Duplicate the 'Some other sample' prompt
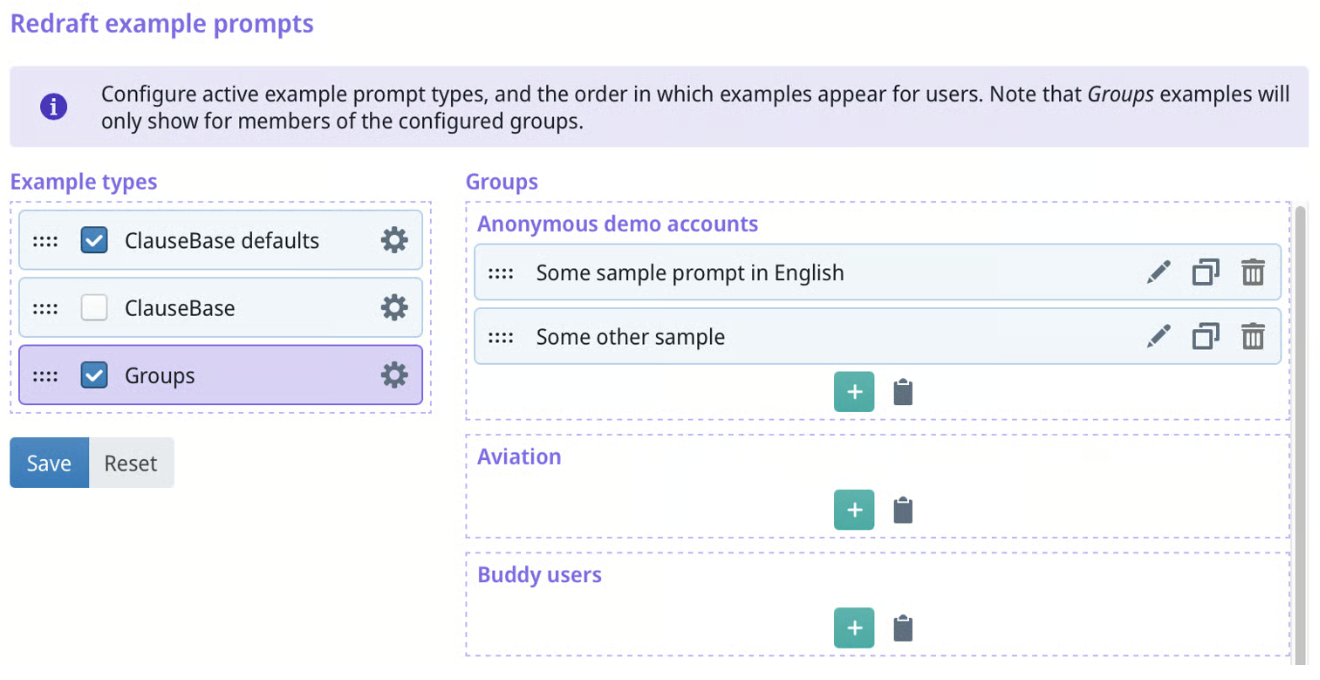 coord(1206,337)
